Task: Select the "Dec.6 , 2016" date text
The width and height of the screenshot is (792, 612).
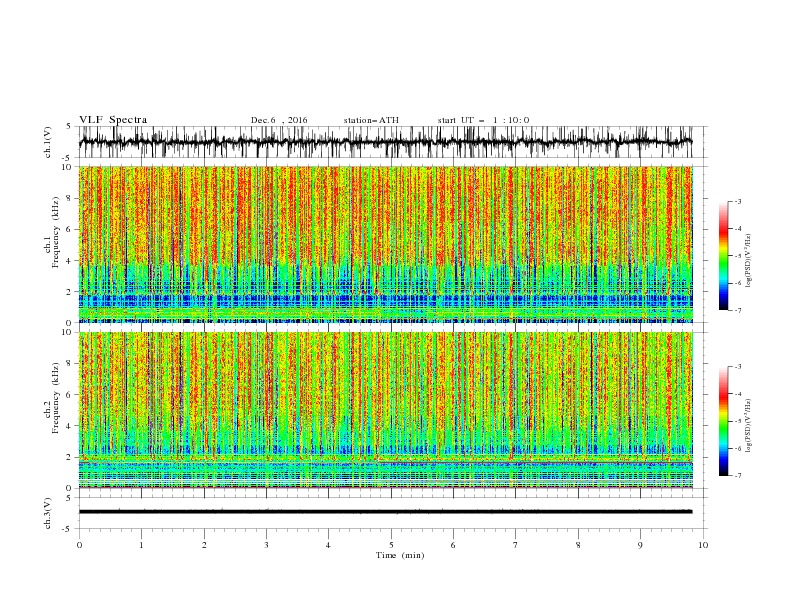Action: coord(279,120)
